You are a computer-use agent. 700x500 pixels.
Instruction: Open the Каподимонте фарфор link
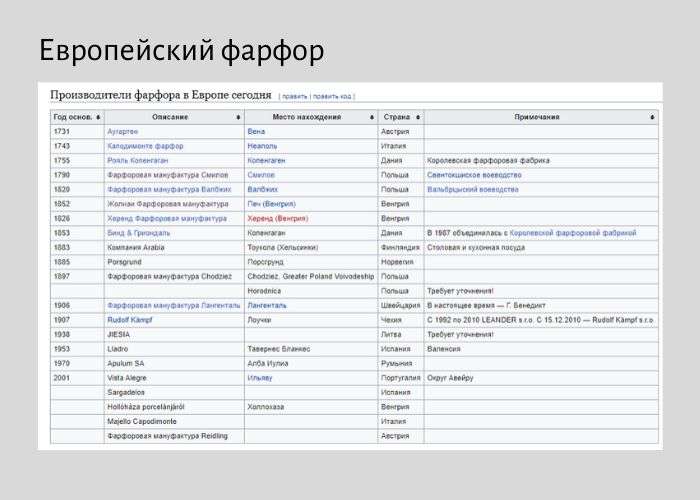click(x=146, y=146)
